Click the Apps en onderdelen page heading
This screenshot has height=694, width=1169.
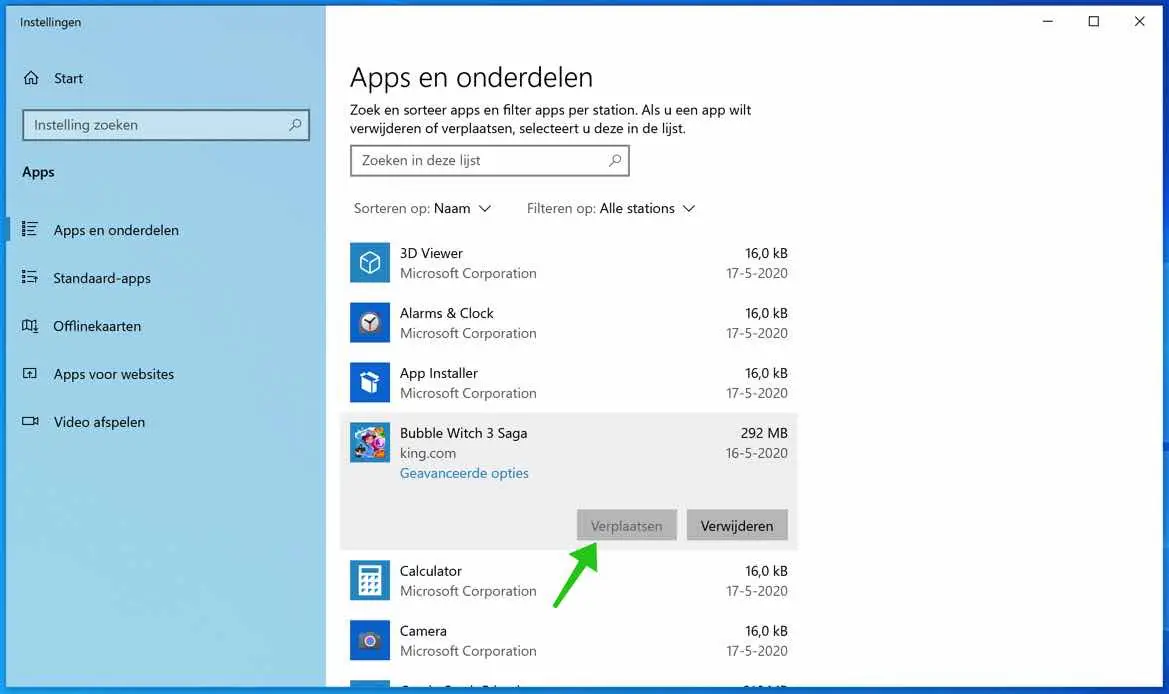[471, 78]
